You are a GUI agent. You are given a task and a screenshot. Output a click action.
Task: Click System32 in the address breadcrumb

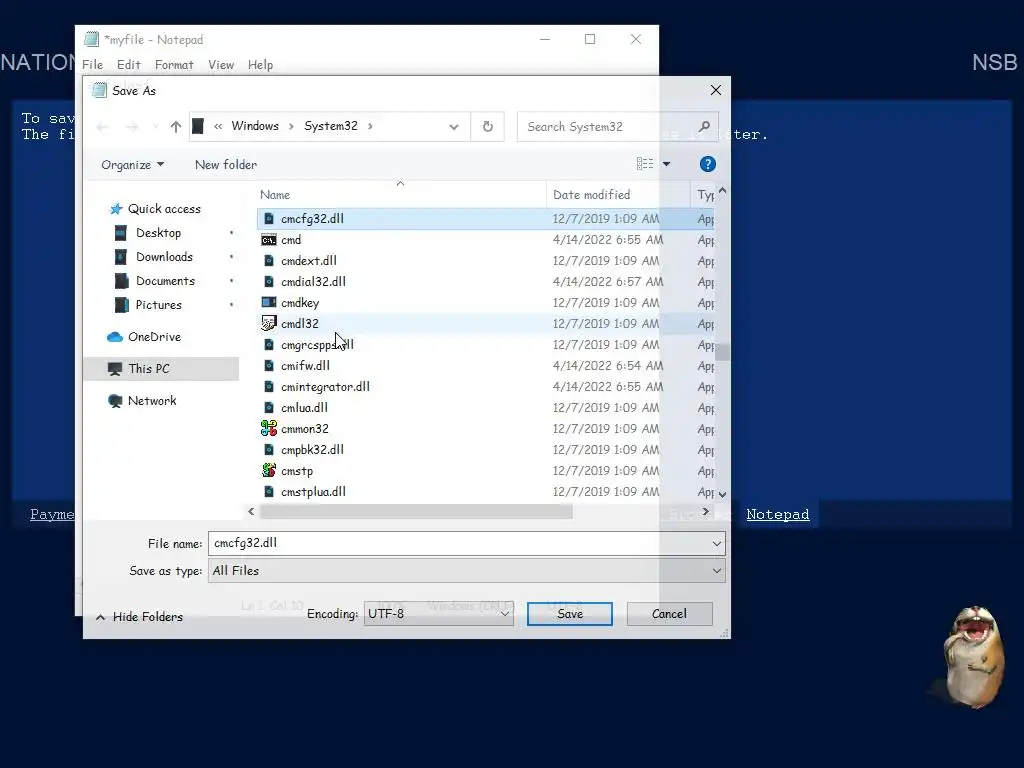click(x=330, y=126)
